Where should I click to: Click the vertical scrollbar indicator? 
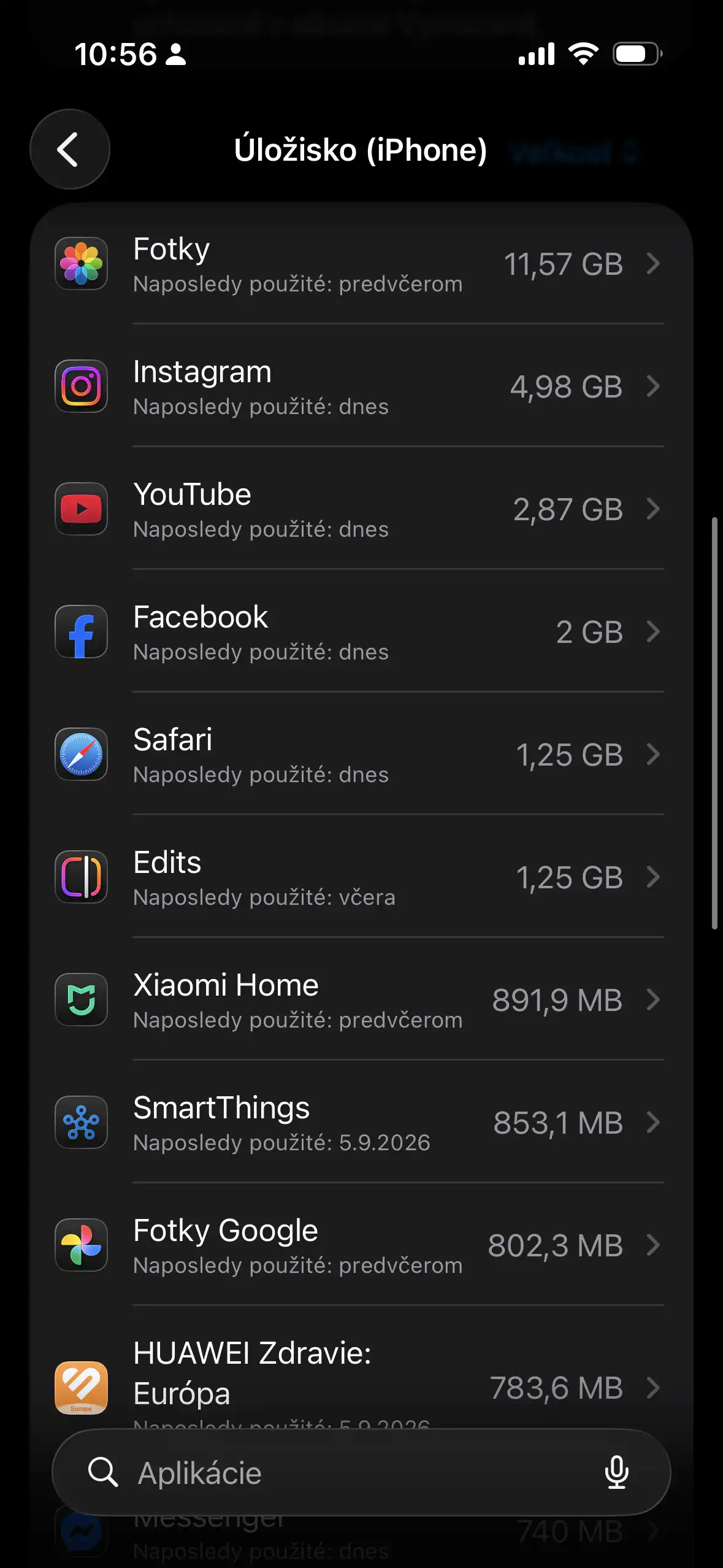point(714,723)
